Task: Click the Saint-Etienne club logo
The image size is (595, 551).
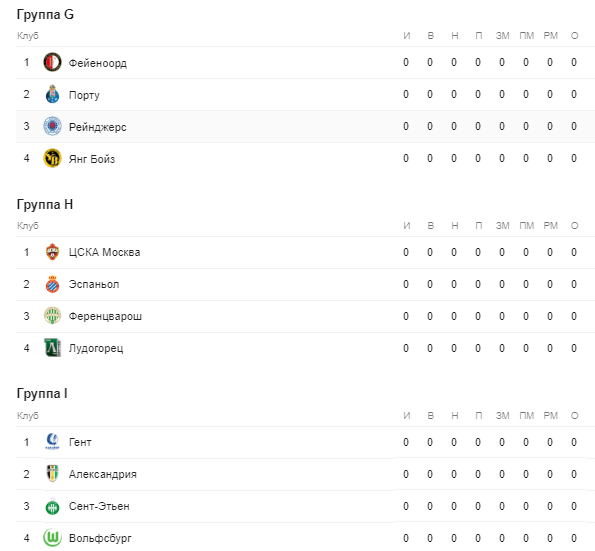Action: (x=52, y=506)
